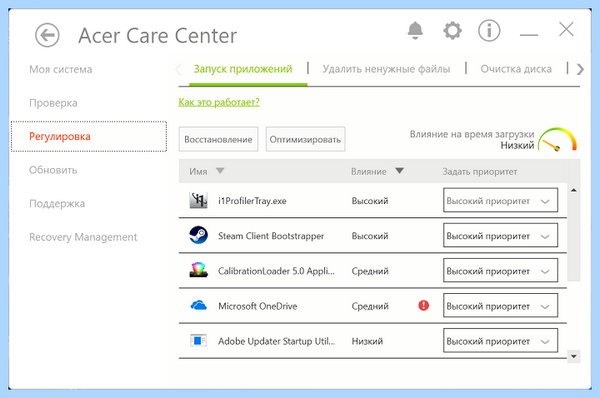
Task: Click the i1ProfilerTray.exe app icon
Action: tap(199, 201)
